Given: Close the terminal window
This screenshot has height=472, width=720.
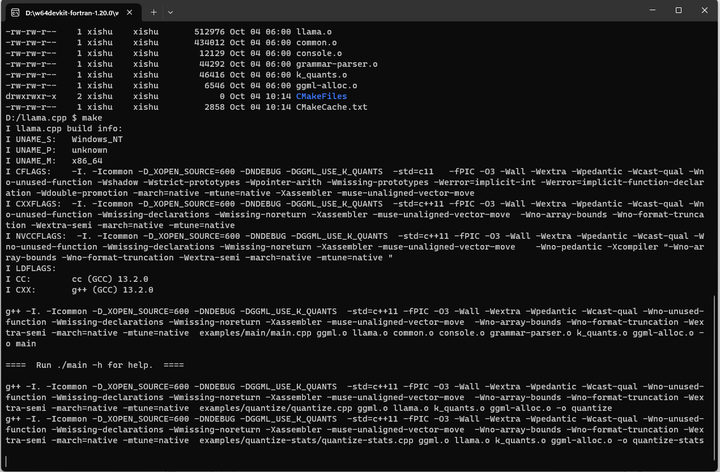Looking at the screenshot, I should [x=704, y=10].
